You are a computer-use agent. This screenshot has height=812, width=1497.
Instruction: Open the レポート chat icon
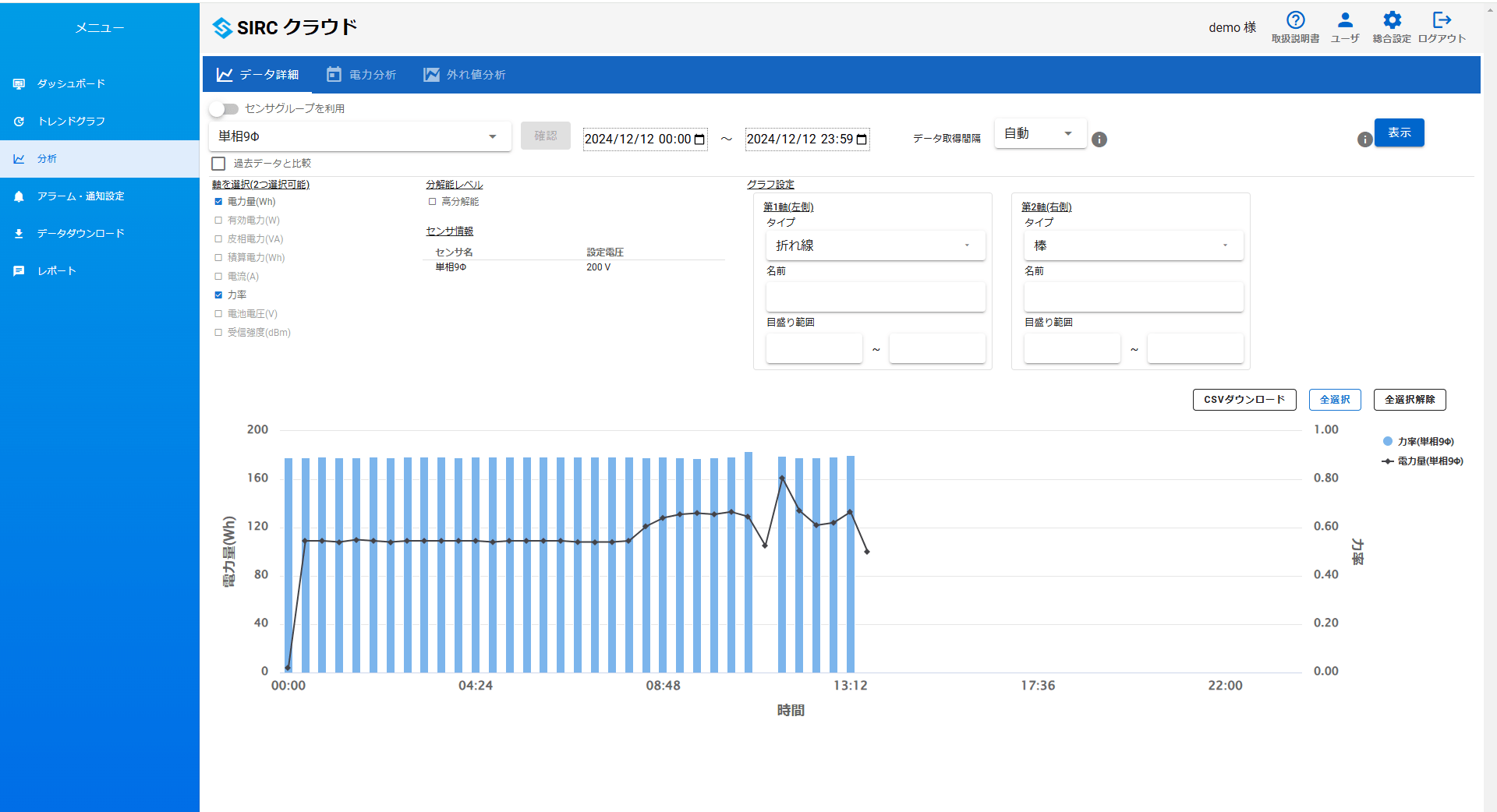[19, 270]
